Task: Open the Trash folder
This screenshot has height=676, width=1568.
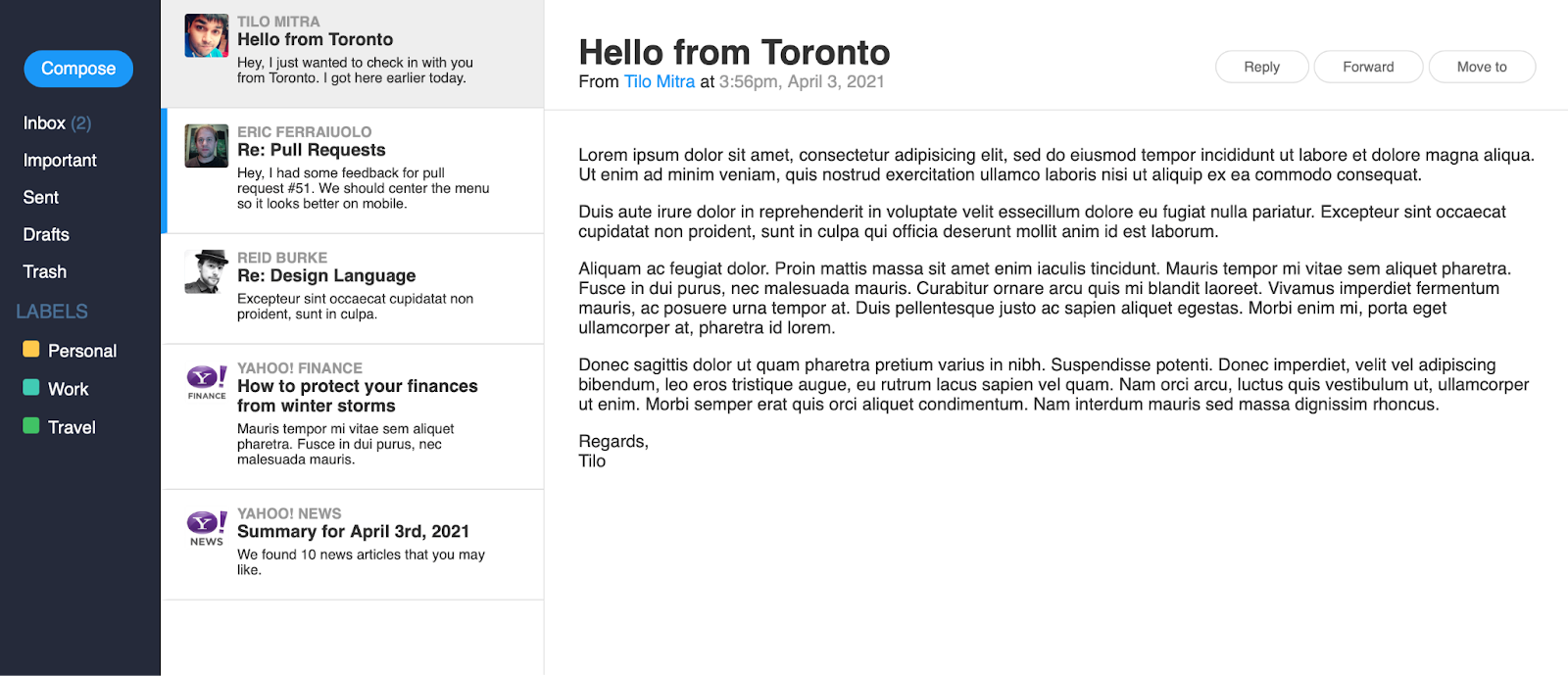Action: tap(45, 272)
